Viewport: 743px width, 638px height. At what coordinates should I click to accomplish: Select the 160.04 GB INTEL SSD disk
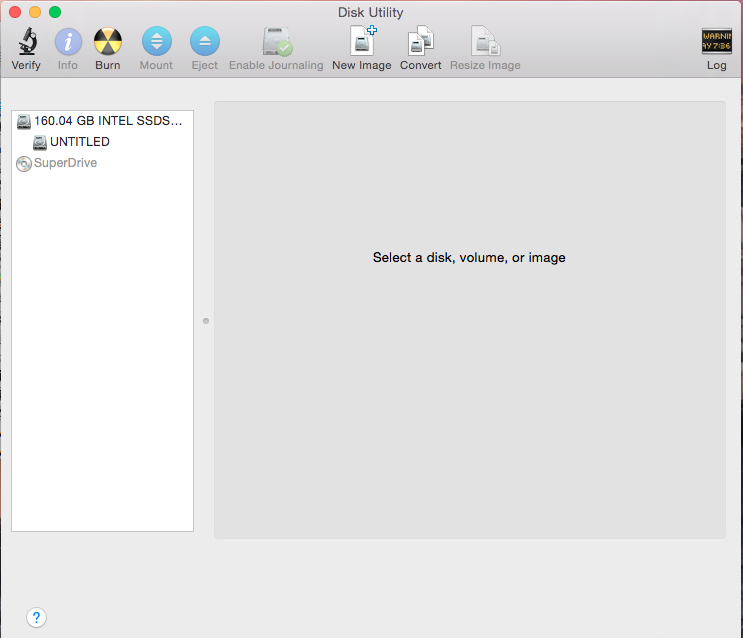coord(102,121)
